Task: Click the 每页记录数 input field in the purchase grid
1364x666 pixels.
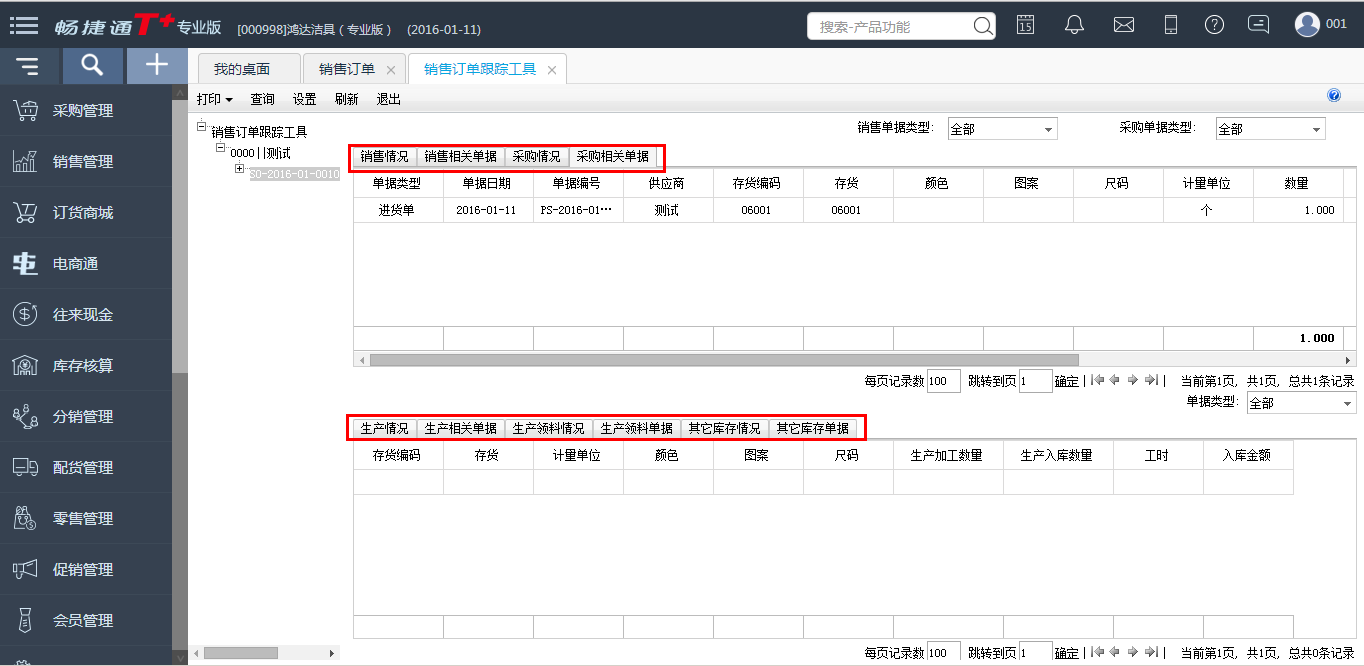Action: pos(943,381)
